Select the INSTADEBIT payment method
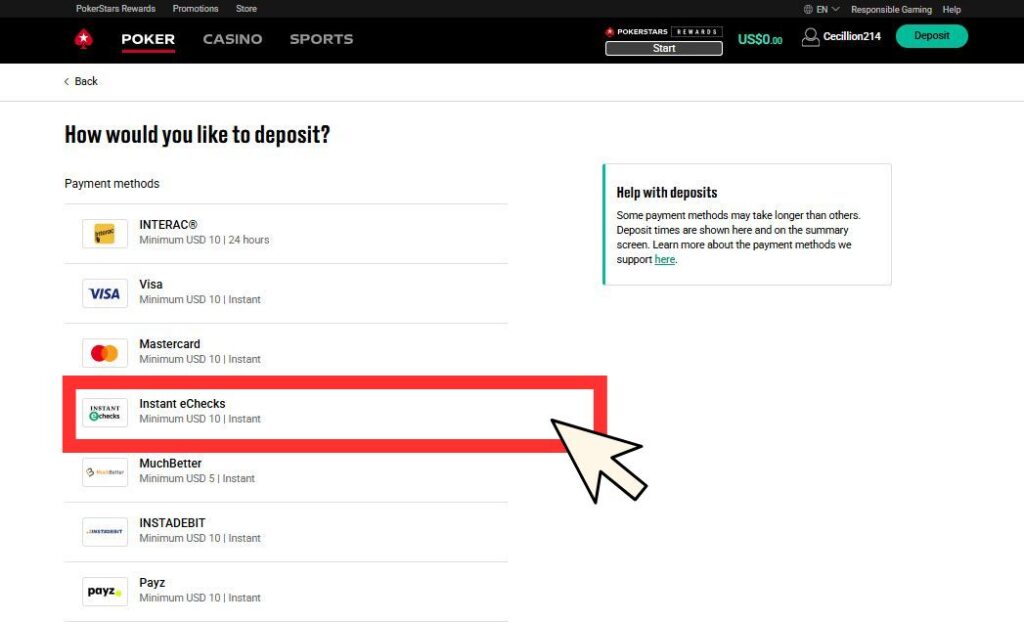The height and width of the screenshot is (622, 1024). (285, 532)
